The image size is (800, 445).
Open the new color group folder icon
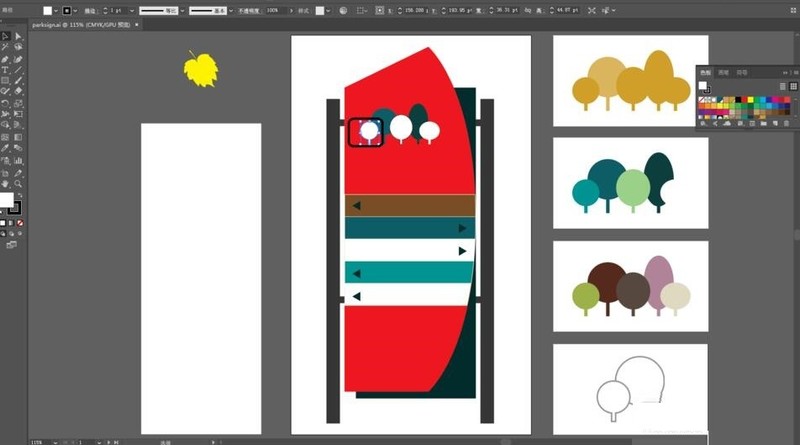(763, 123)
